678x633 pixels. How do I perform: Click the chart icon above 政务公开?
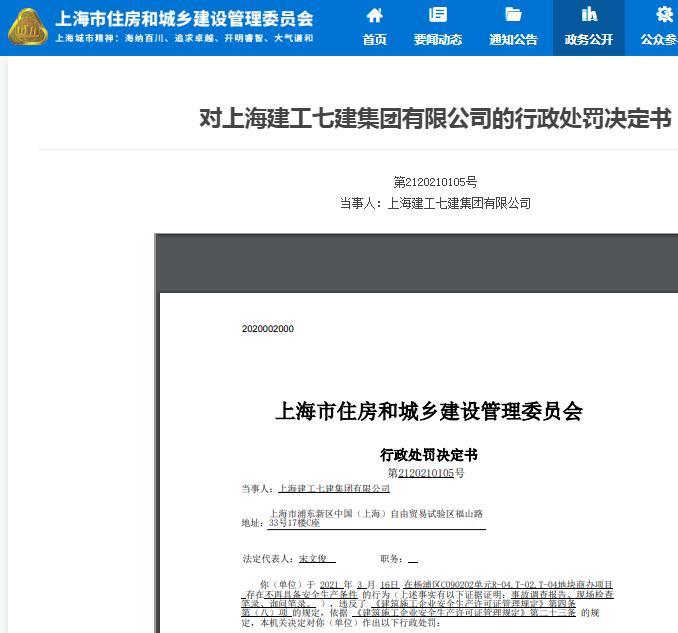[589, 14]
